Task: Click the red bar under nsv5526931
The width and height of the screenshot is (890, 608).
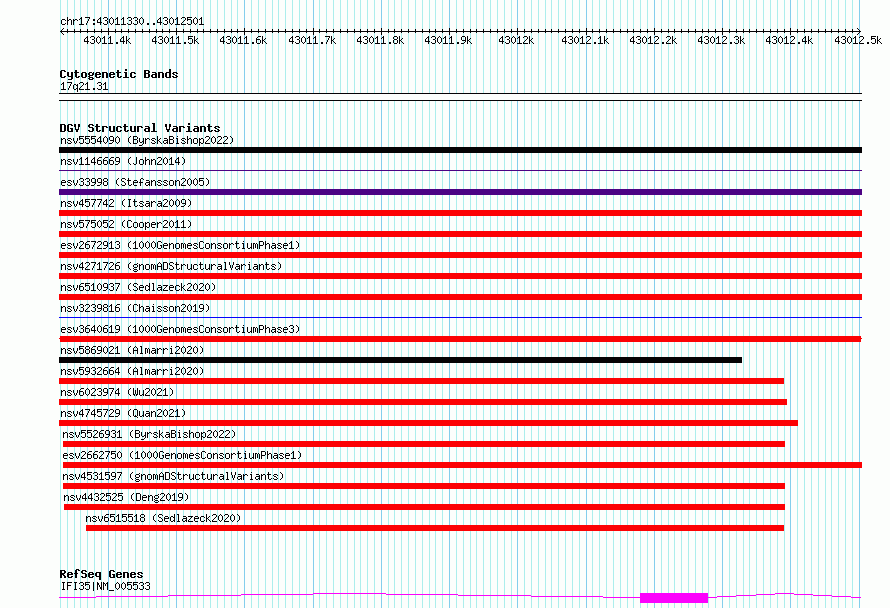Action: 423,444
